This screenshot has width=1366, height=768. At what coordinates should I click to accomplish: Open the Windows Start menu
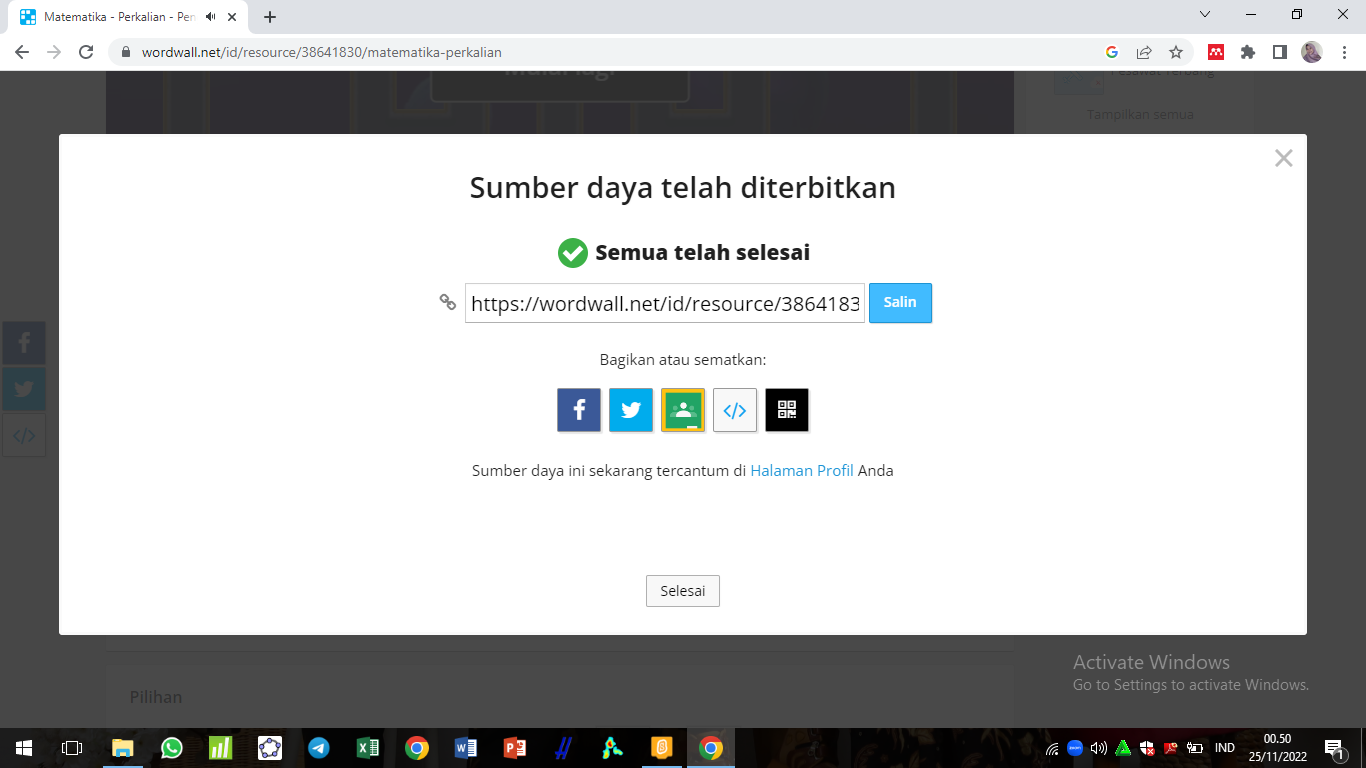tap(24, 748)
